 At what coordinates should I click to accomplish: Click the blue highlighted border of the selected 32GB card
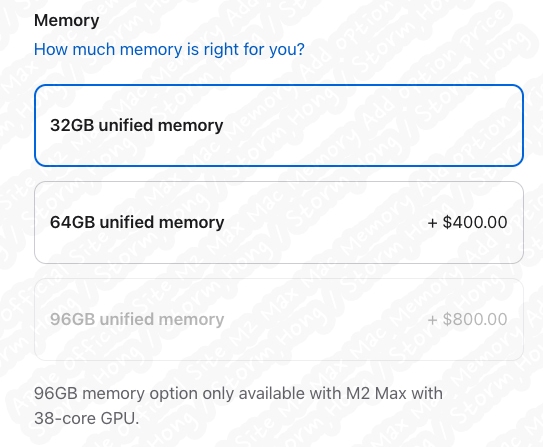click(279, 85)
